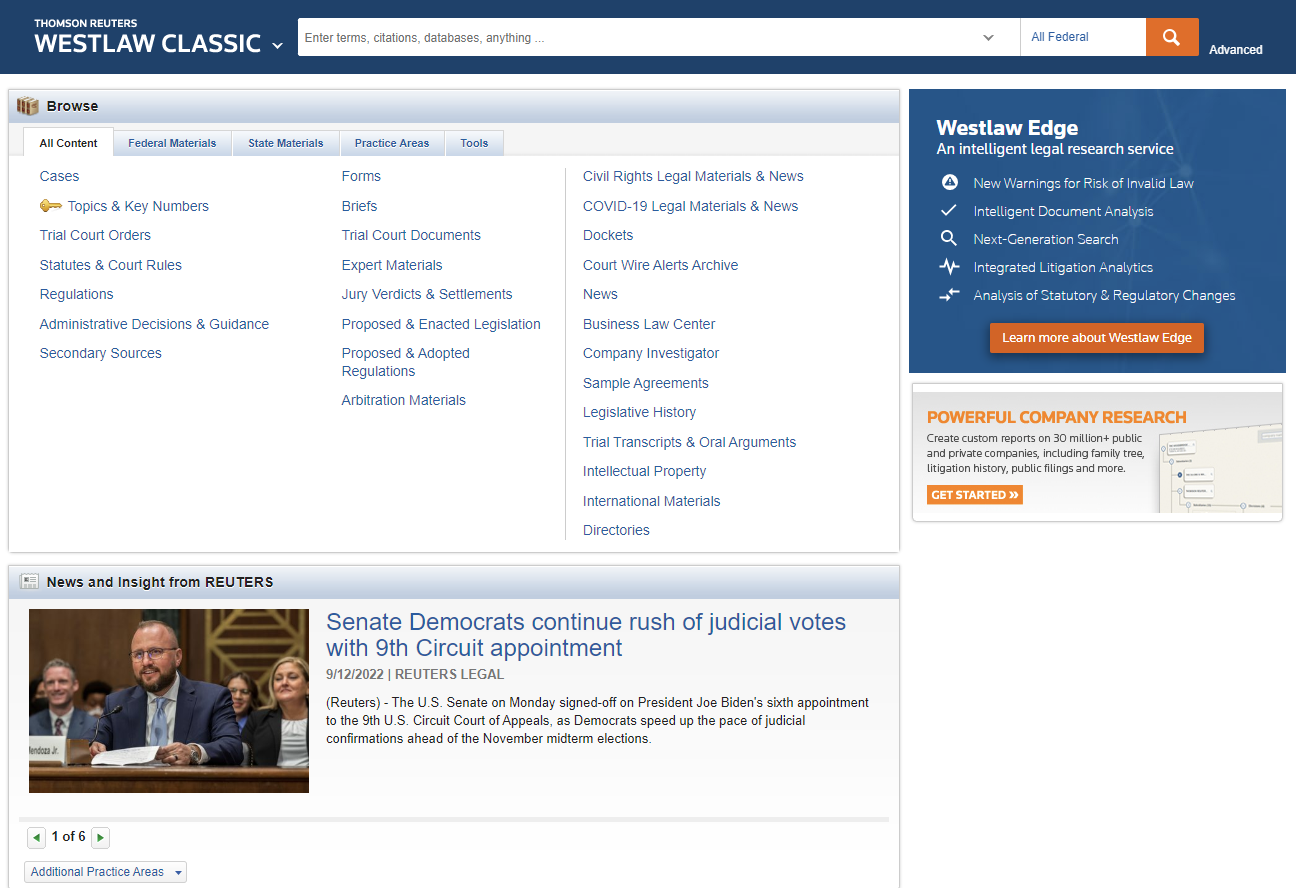Open the Cases link
This screenshot has height=888, width=1296.
click(x=59, y=176)
